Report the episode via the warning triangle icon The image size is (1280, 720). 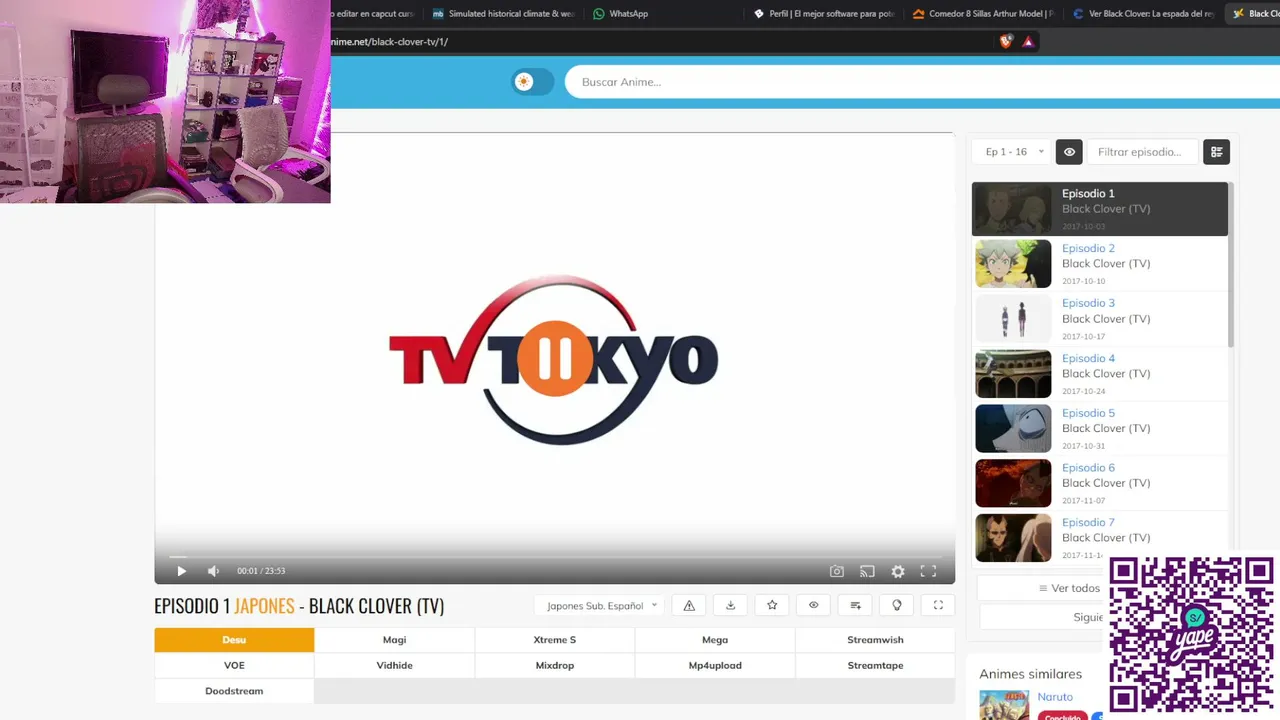689,605
